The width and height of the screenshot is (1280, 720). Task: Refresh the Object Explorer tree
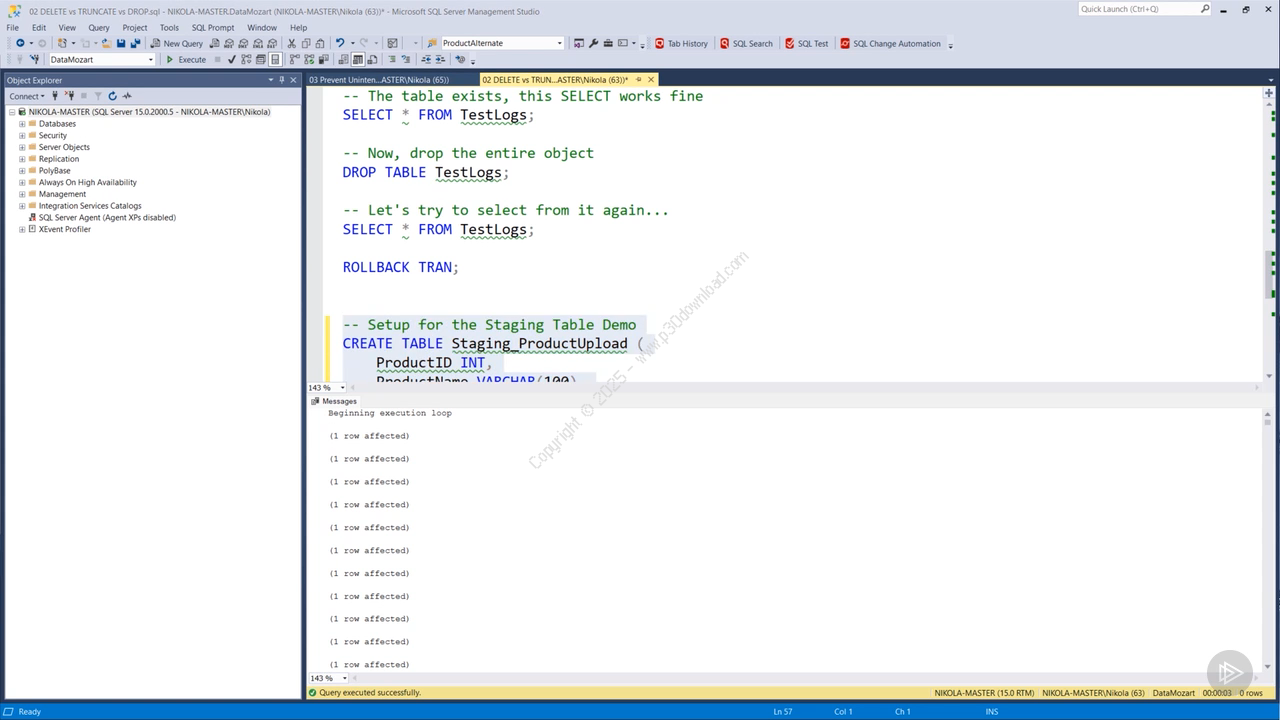[x=112, y=96]
